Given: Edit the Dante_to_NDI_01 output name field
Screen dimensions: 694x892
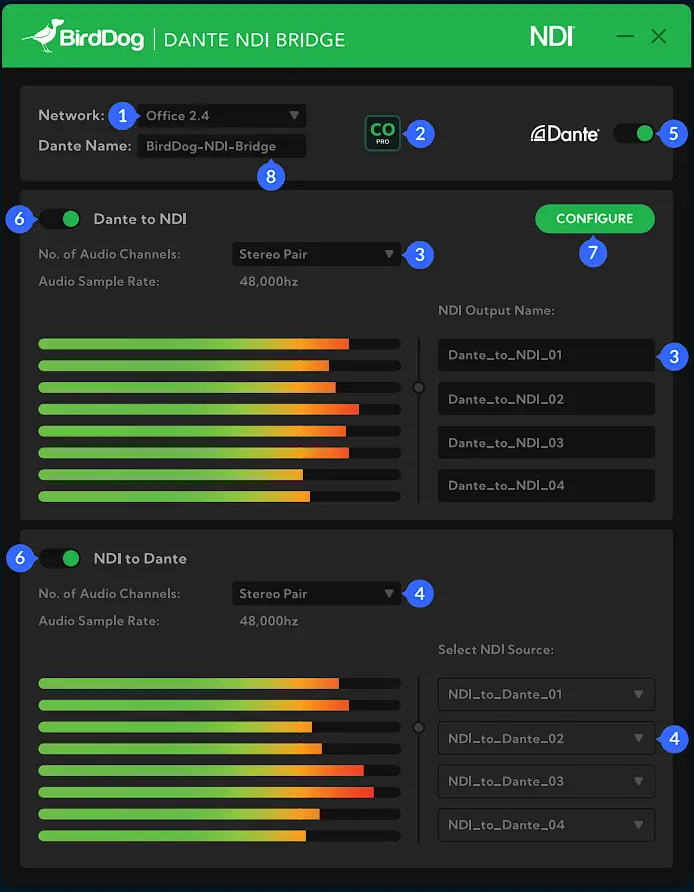Looking at the screenshot, I should [546, 355].
